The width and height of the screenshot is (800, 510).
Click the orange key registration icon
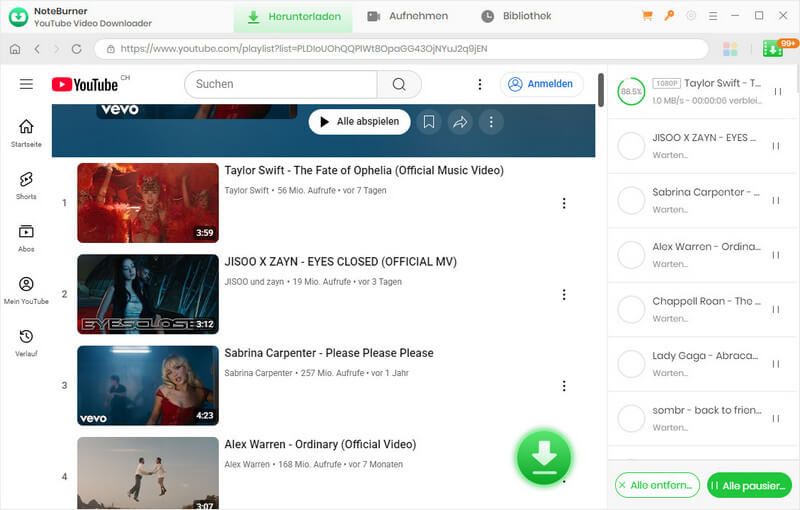pos(670,16)
